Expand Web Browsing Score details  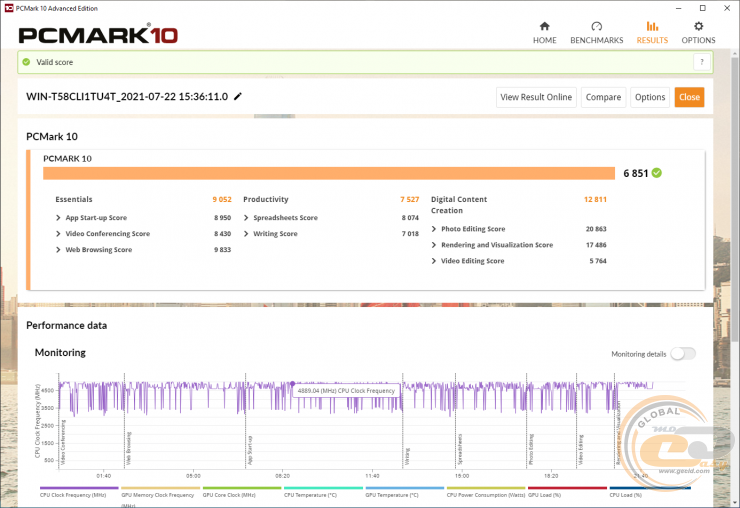tap(58, 250)
